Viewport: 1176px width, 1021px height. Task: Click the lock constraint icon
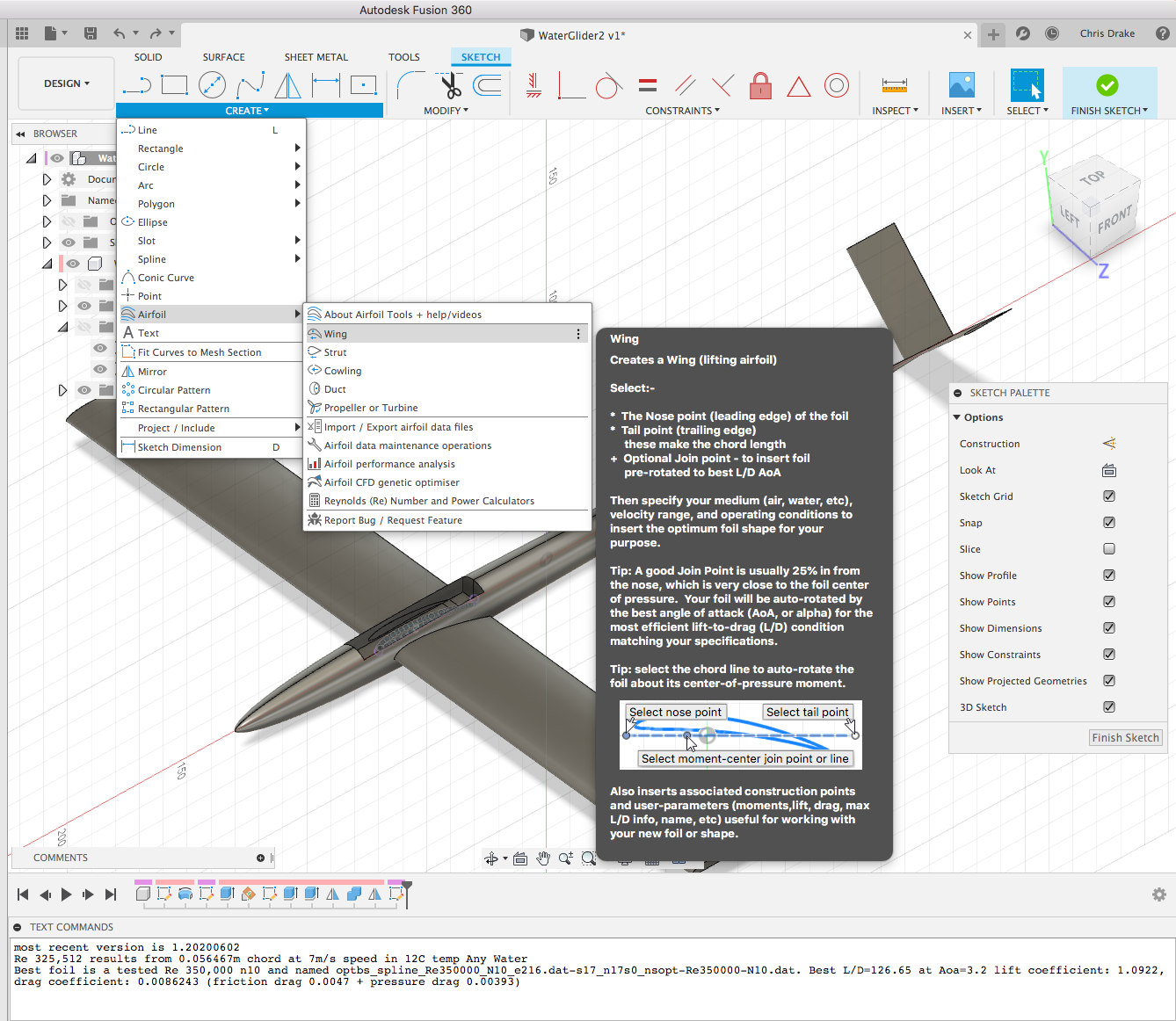click(x=760, y=85)
